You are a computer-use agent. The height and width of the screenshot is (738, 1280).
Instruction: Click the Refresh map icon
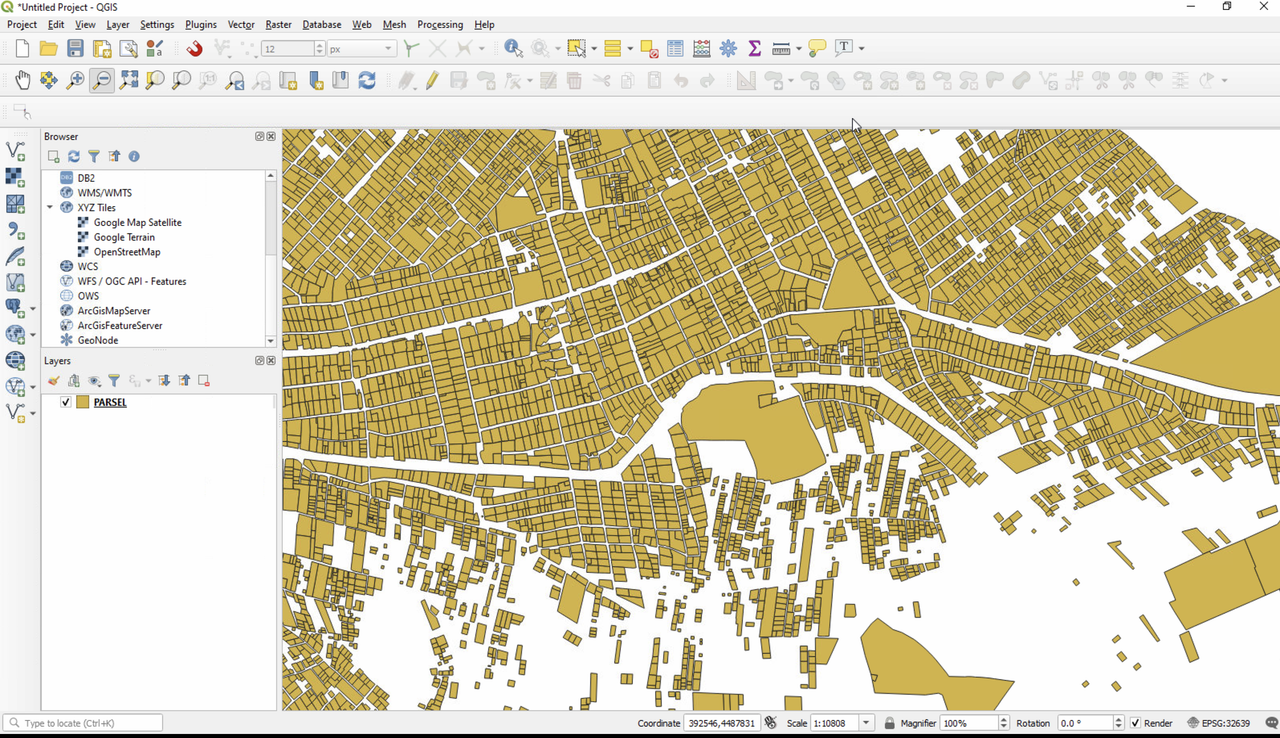[367, 81]
